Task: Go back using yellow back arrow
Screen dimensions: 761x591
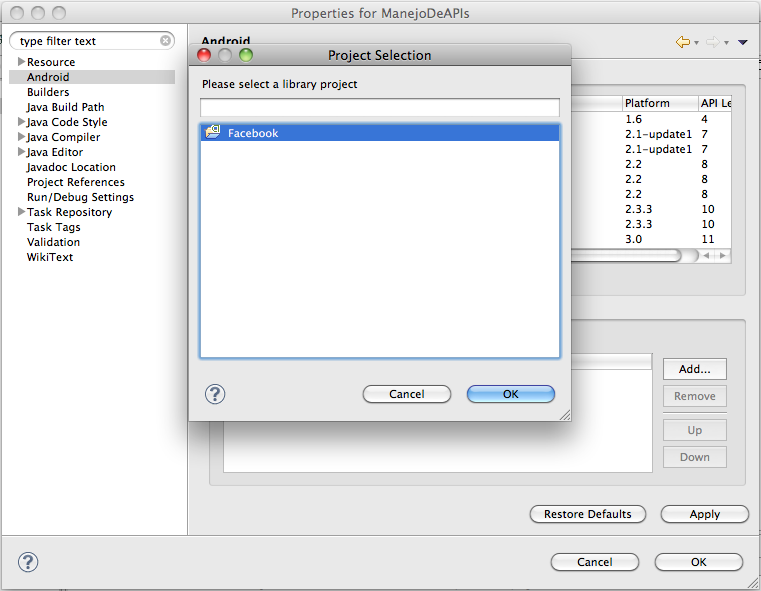Action: pyautogui.click(x=683, y=42)
